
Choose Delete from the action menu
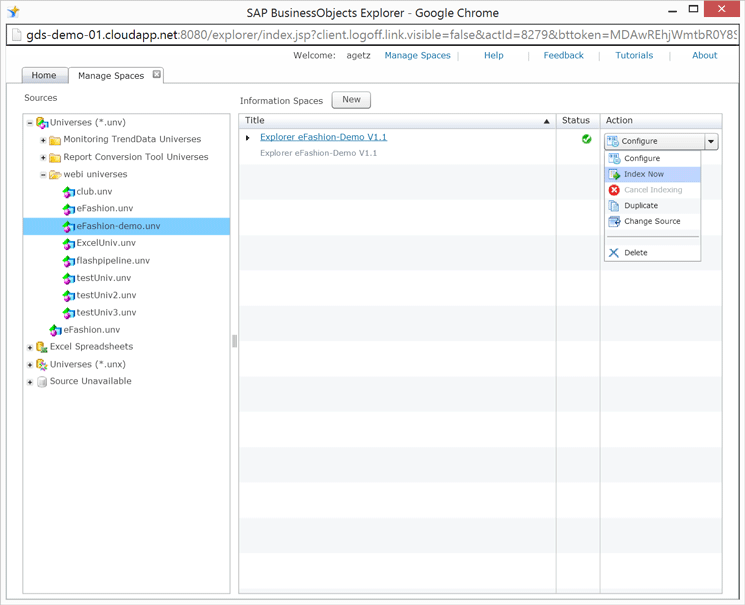(652, 252)
